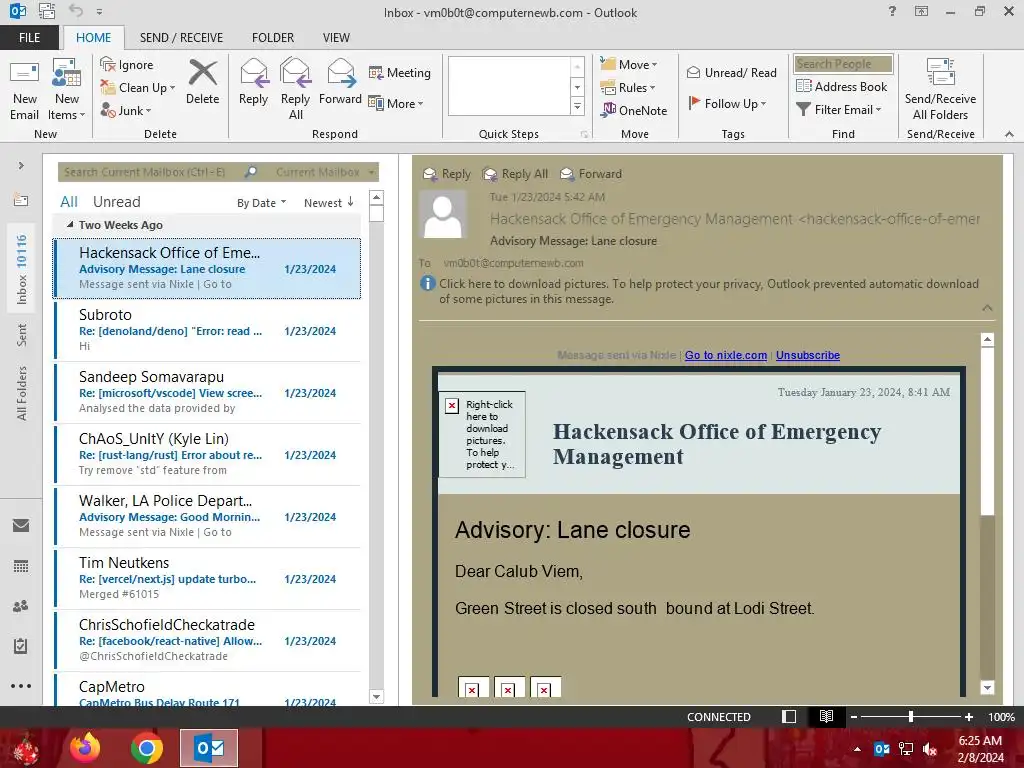
Task: Open the By Date arrangement menu
Action: (261, 203)
